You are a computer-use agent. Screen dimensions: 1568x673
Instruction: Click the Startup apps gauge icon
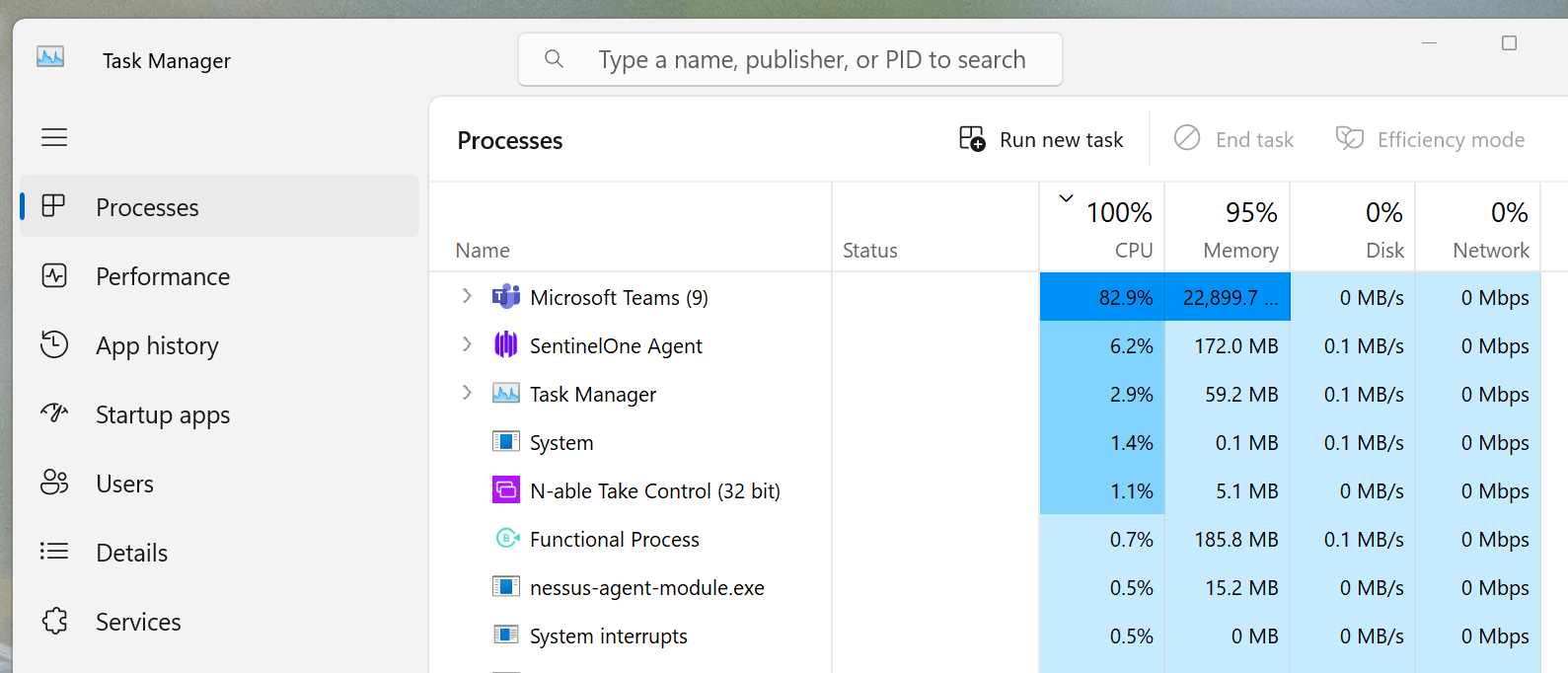pos(54,412)
